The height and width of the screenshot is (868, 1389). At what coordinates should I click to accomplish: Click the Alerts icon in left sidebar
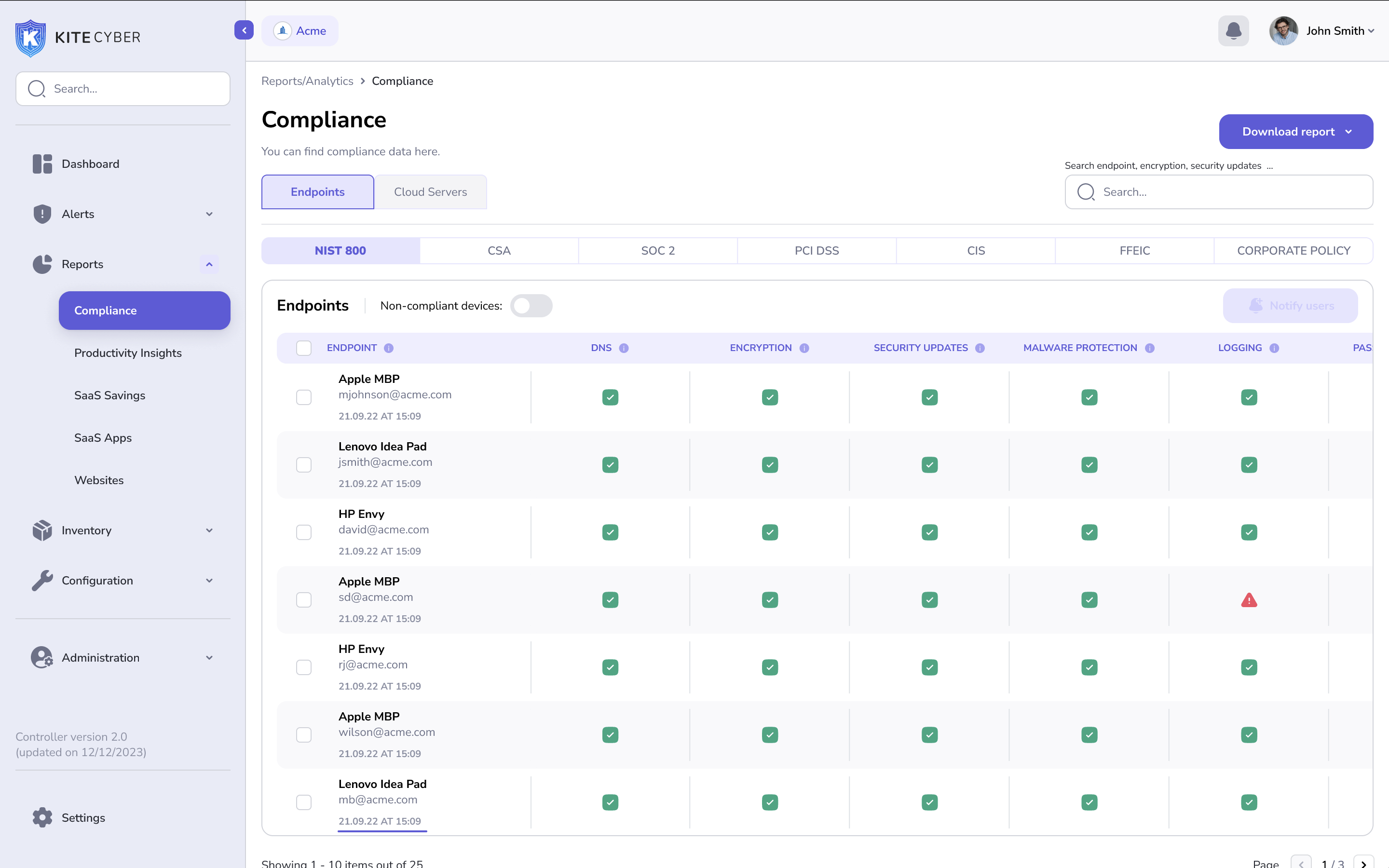42,214
